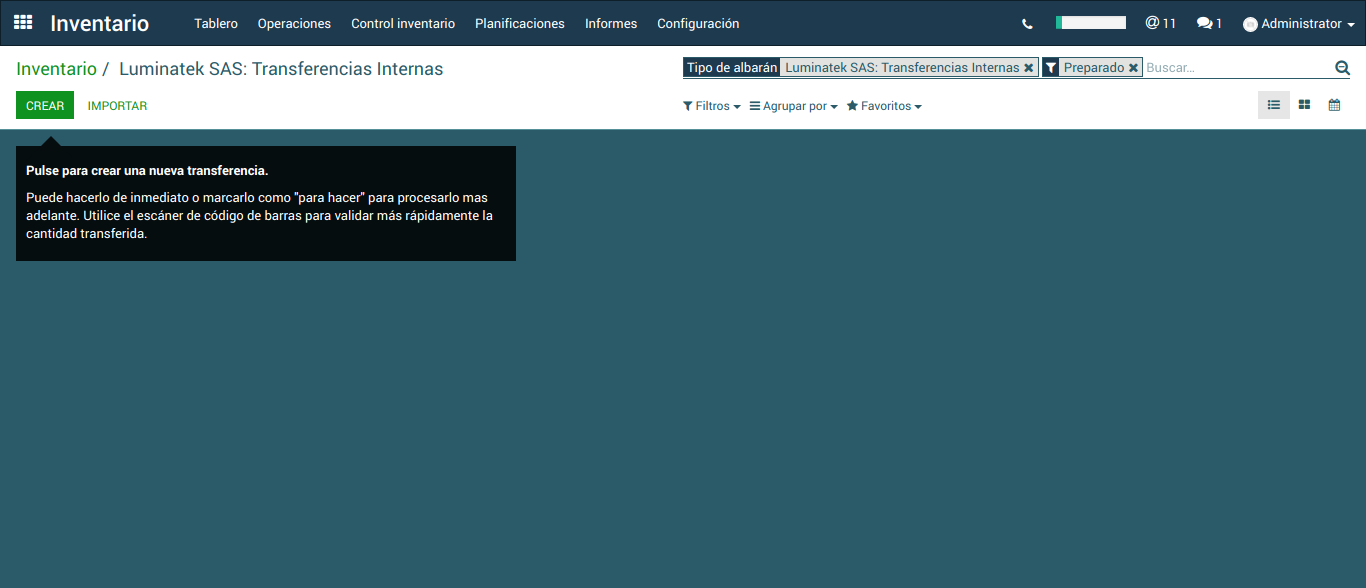Viewport: 1366px width, 588px height.
Task: Switch to list view
Action: 1273,105
